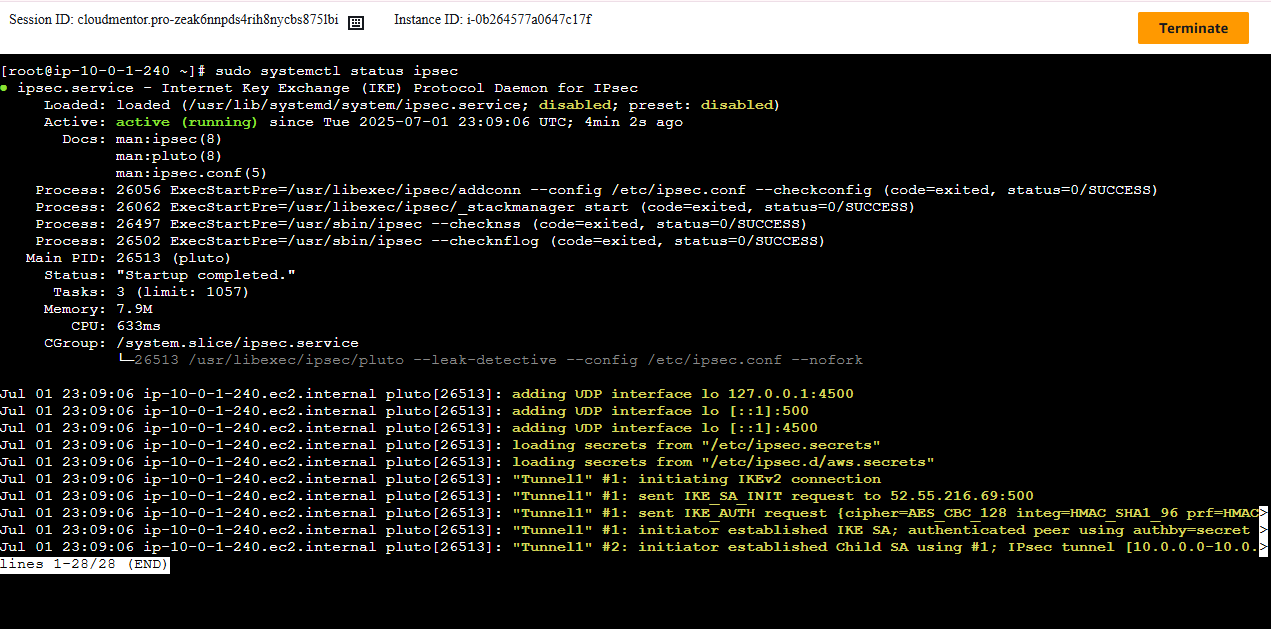Click the truncation arrow on Child SA line
Image resolution: width=1271 pixels, height=629 pixels.
point(1264,547)
